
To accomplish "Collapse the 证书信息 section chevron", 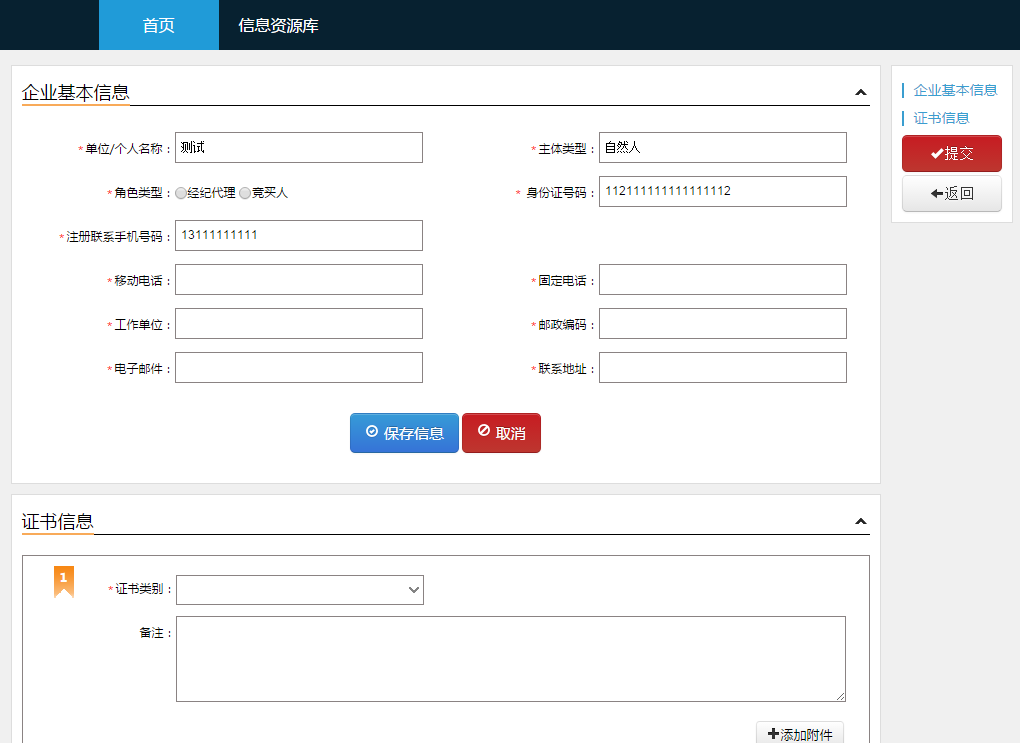I will click(x=860, y=522).
